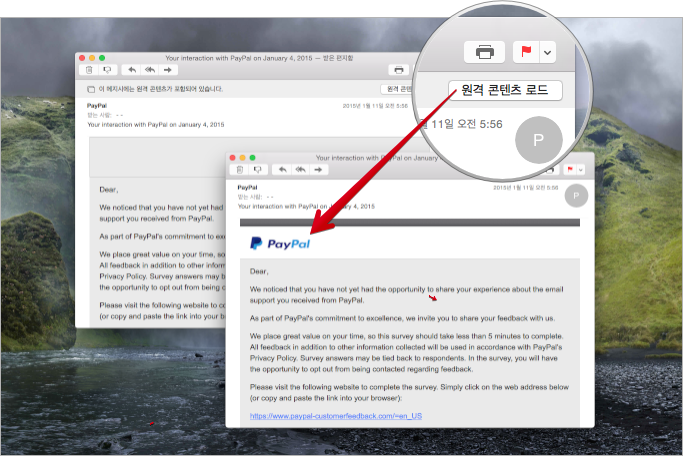Click the junk thumbs-down in front window

pos(257,169)
